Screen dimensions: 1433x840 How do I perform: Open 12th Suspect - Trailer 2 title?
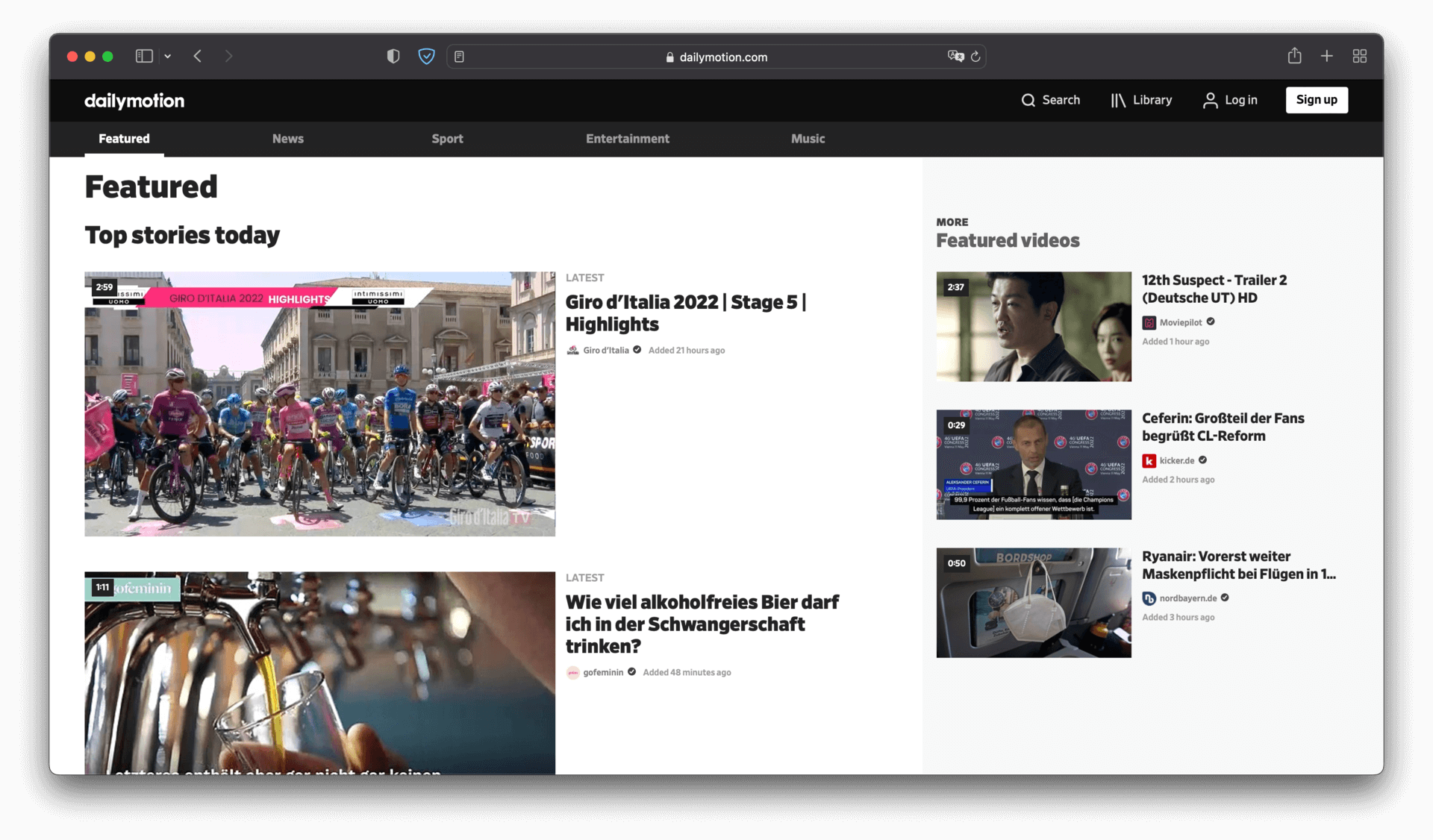[1214, 289]
